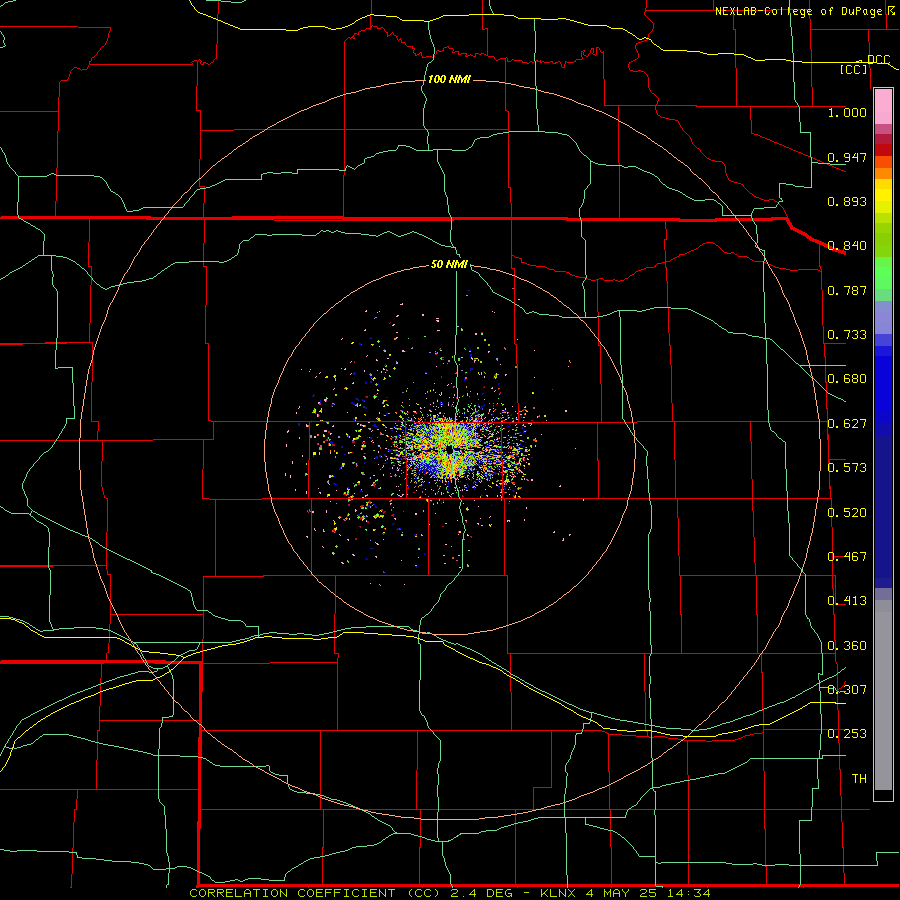Click the 0.947 color scale value

click(847, 157)
